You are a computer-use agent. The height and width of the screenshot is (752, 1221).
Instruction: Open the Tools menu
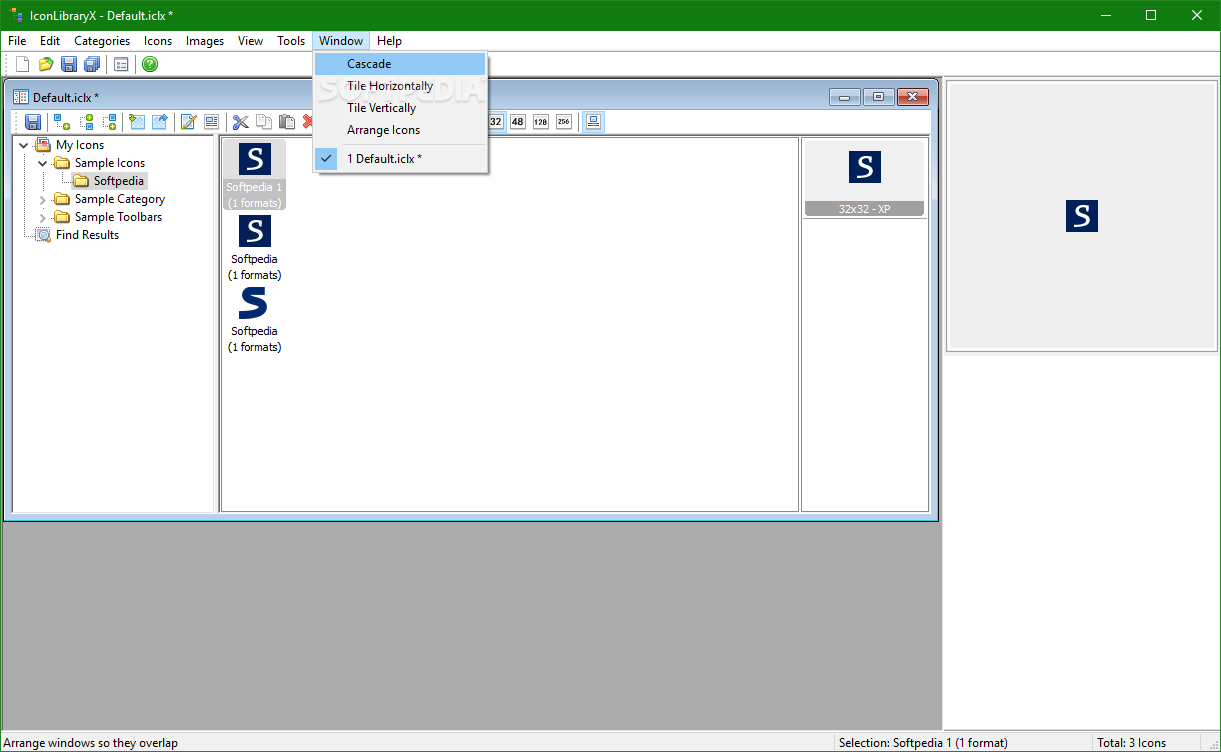coord(291,41)
